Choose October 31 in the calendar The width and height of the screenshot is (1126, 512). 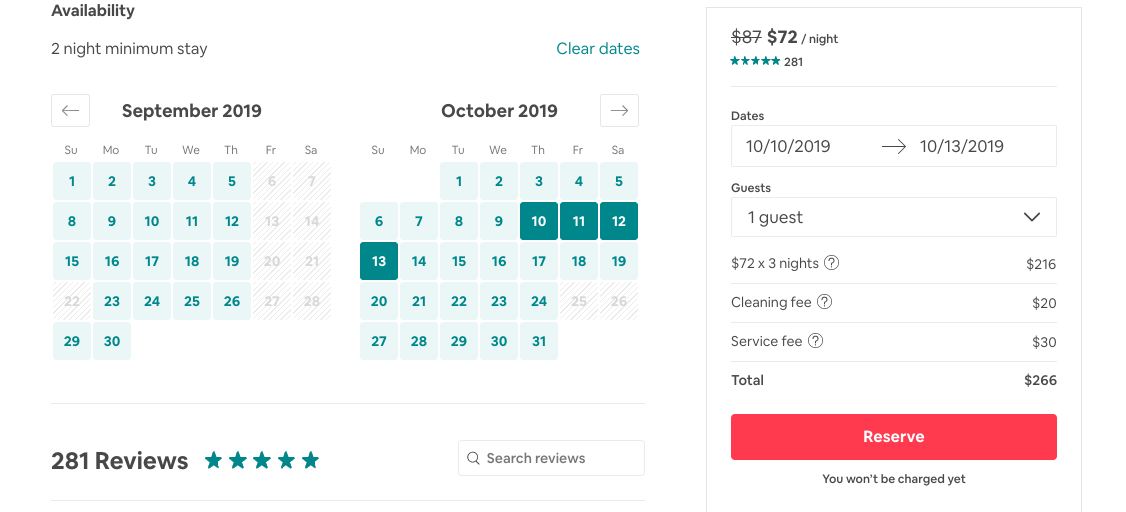pyautogui.click(x=539, y=341)
